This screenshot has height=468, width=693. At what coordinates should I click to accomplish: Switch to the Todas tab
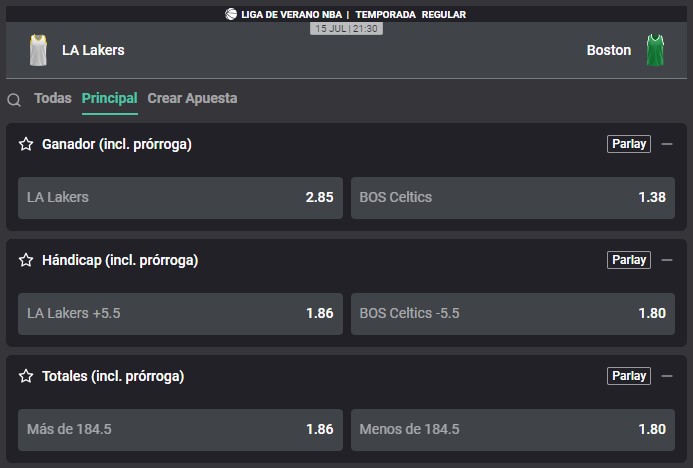pyautogui.click(x=53, y=98)
